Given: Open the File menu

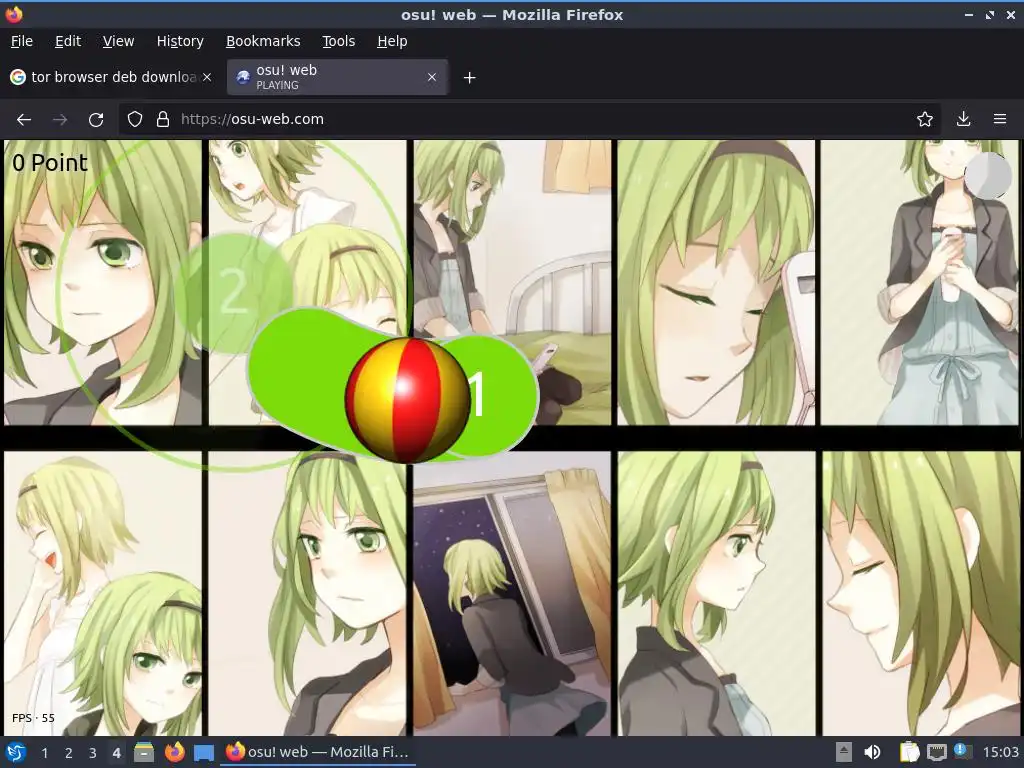Looking at the screenshot, I should (22, 41).
